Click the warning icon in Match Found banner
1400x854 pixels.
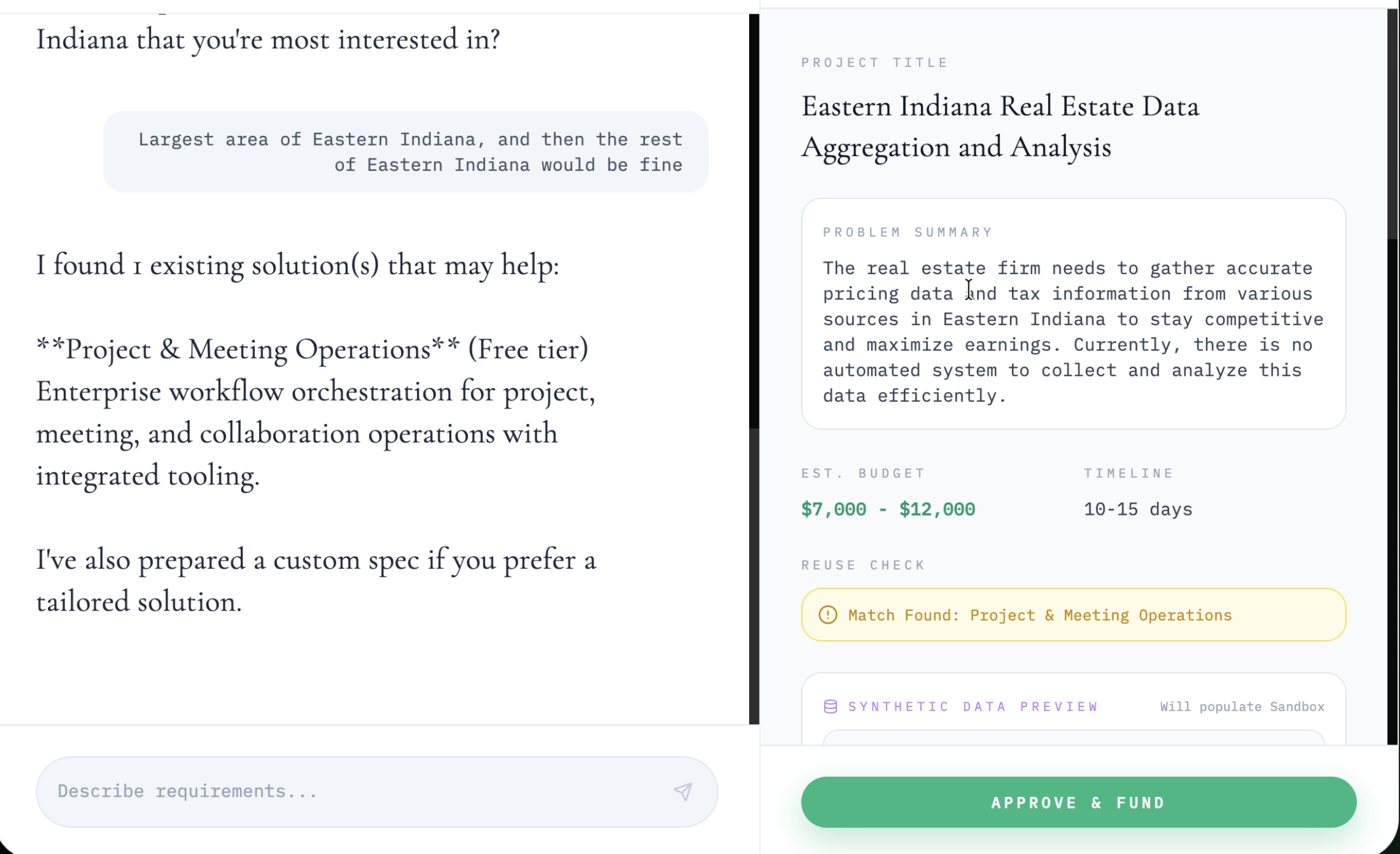(828, 615)
